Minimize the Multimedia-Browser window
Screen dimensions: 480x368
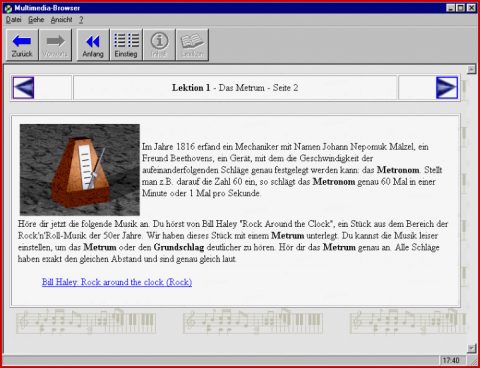[451, 8]
